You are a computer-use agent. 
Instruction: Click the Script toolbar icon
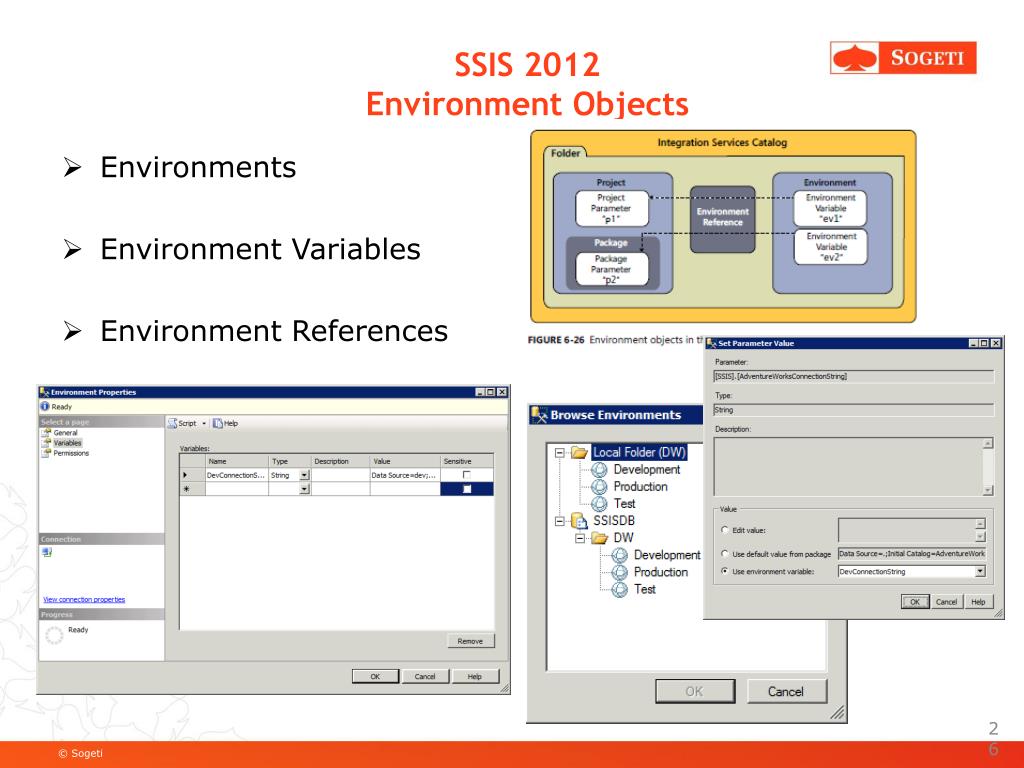[x=172, y=423]
